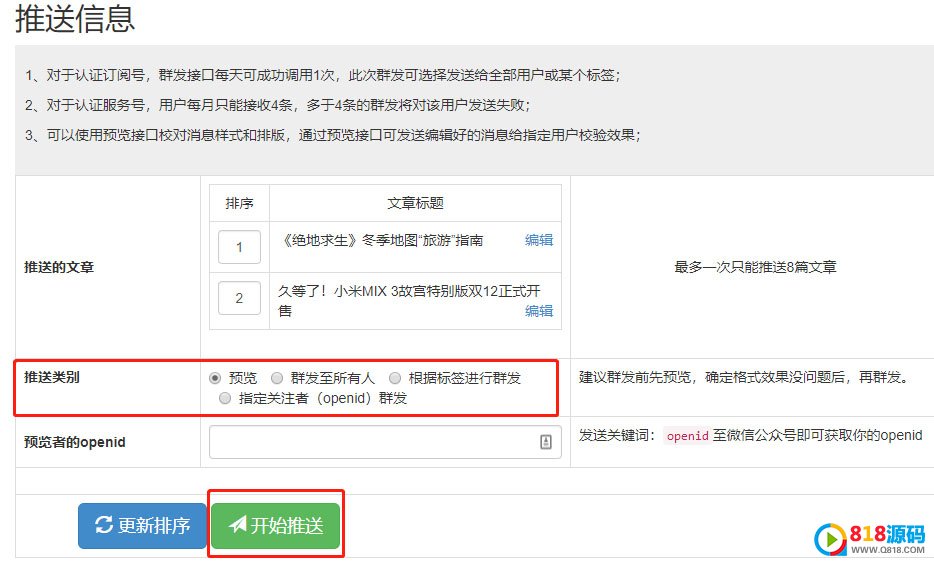Click the refresh icon on 更新排序
The image size is (934, 561).
tap(104, 525)
